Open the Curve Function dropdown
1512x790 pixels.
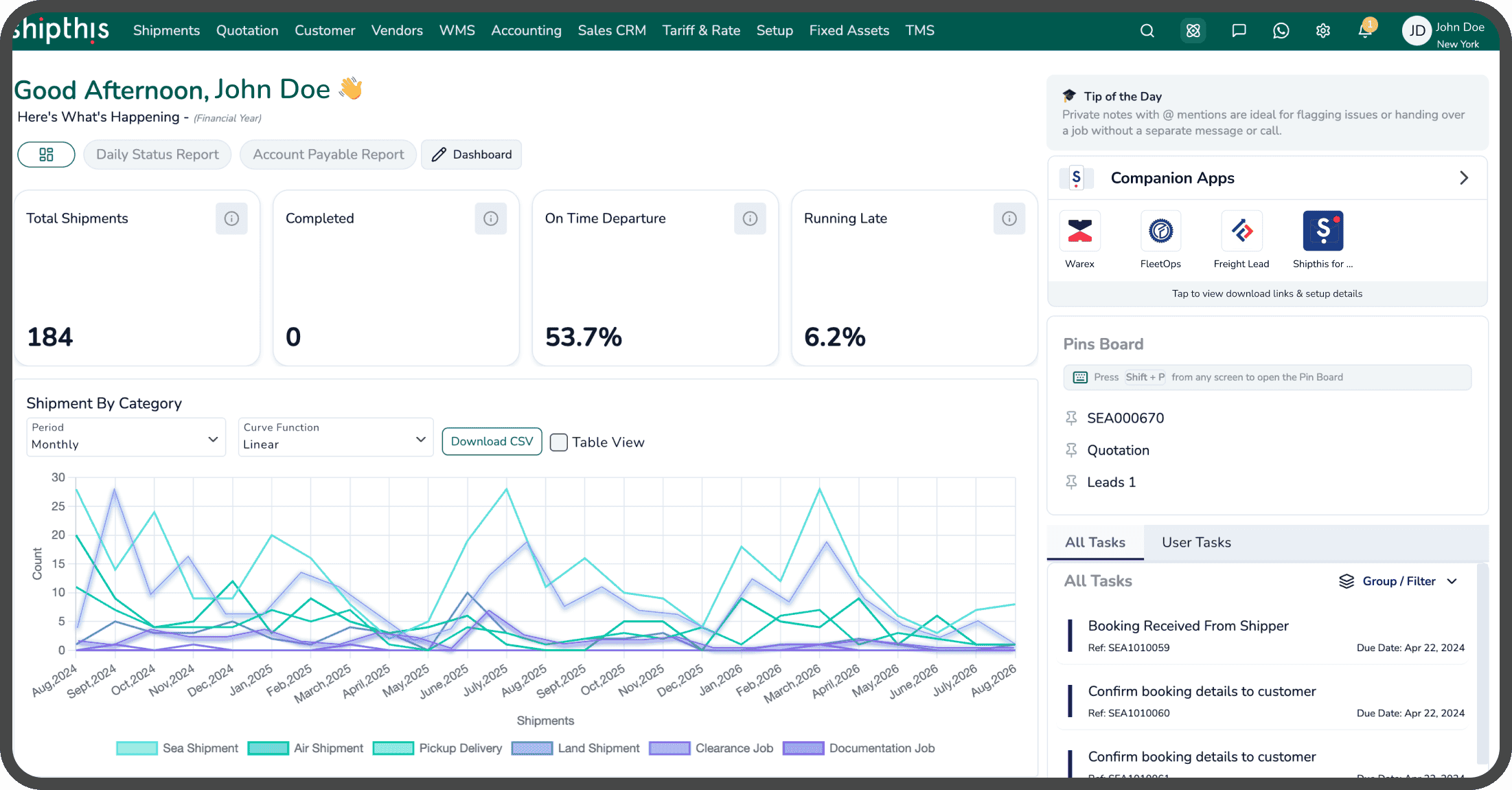(x=335, y=437)
